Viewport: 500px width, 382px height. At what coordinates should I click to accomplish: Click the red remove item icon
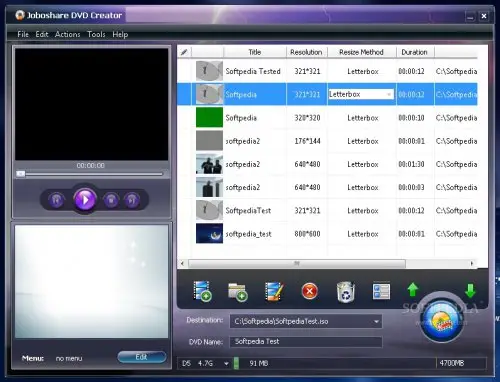[310, 291]
